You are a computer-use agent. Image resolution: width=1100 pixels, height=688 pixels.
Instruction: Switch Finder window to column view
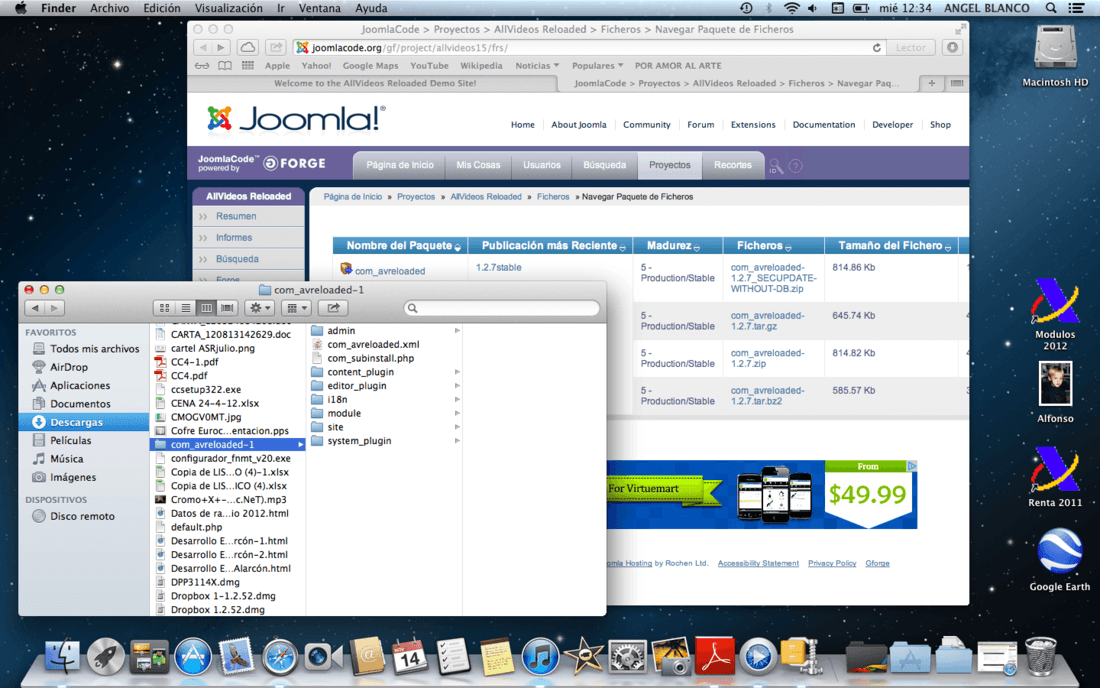[x=206, y=308]
